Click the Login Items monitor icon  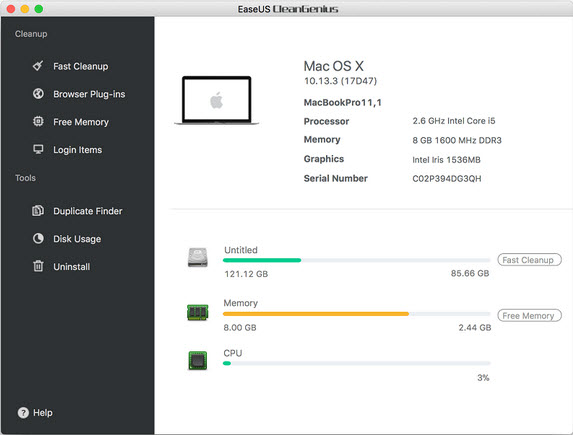click(x=38, y=150)
